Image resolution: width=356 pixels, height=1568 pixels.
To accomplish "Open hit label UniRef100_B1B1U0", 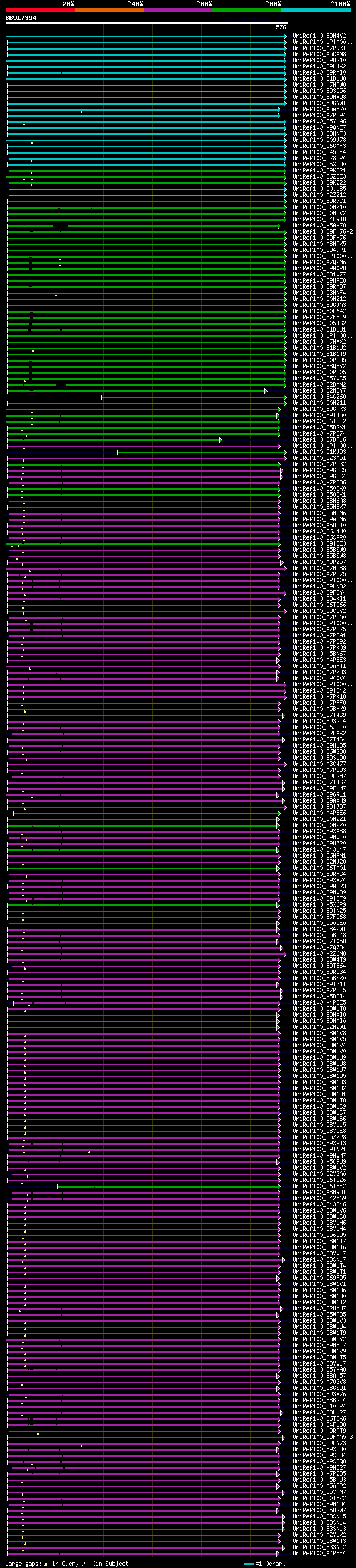I will pyautogui.click(x=319, y=78).
